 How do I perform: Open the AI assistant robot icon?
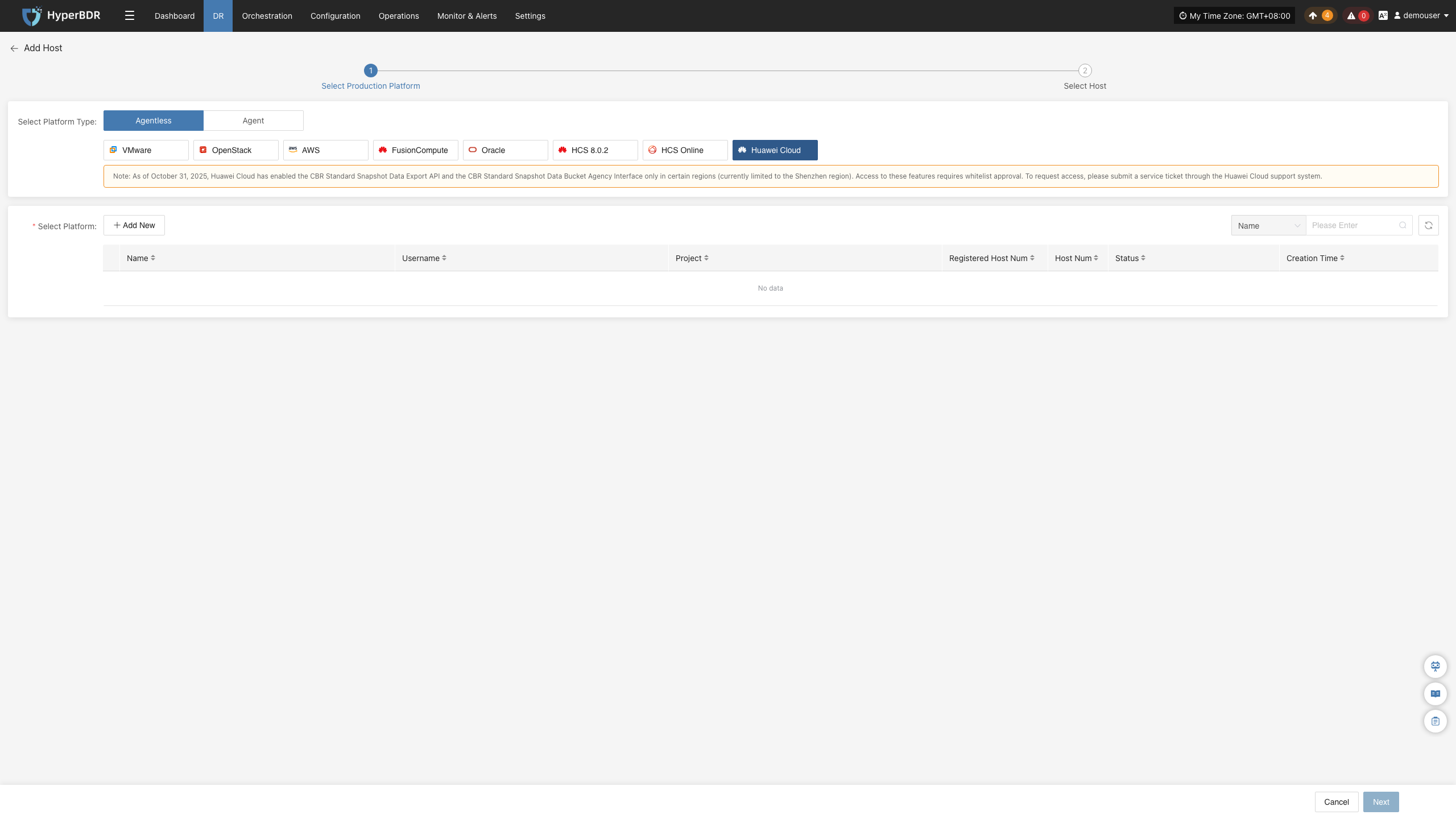[1436, 667]
